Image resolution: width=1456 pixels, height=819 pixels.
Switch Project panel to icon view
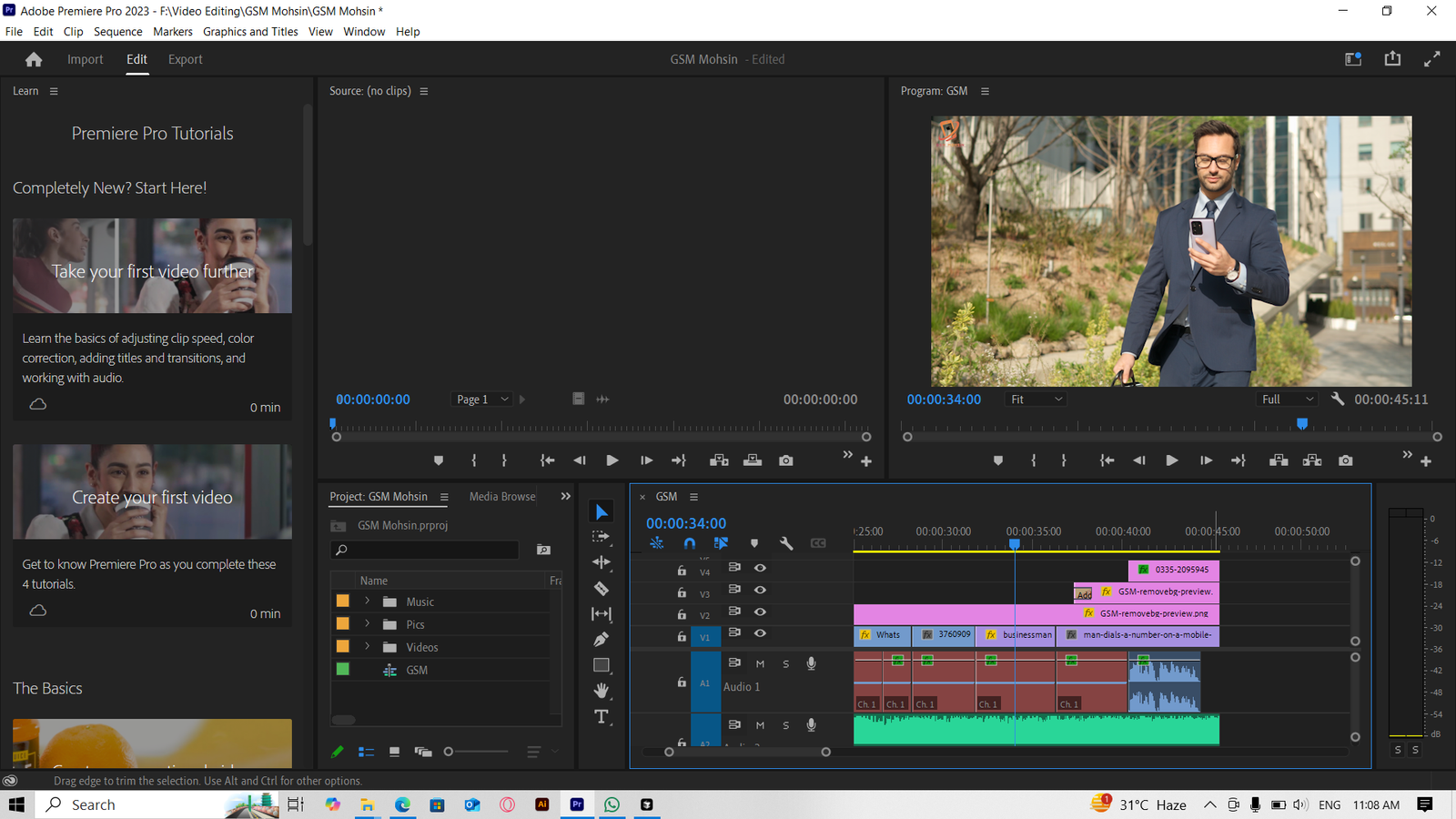(x=394, y=752)
